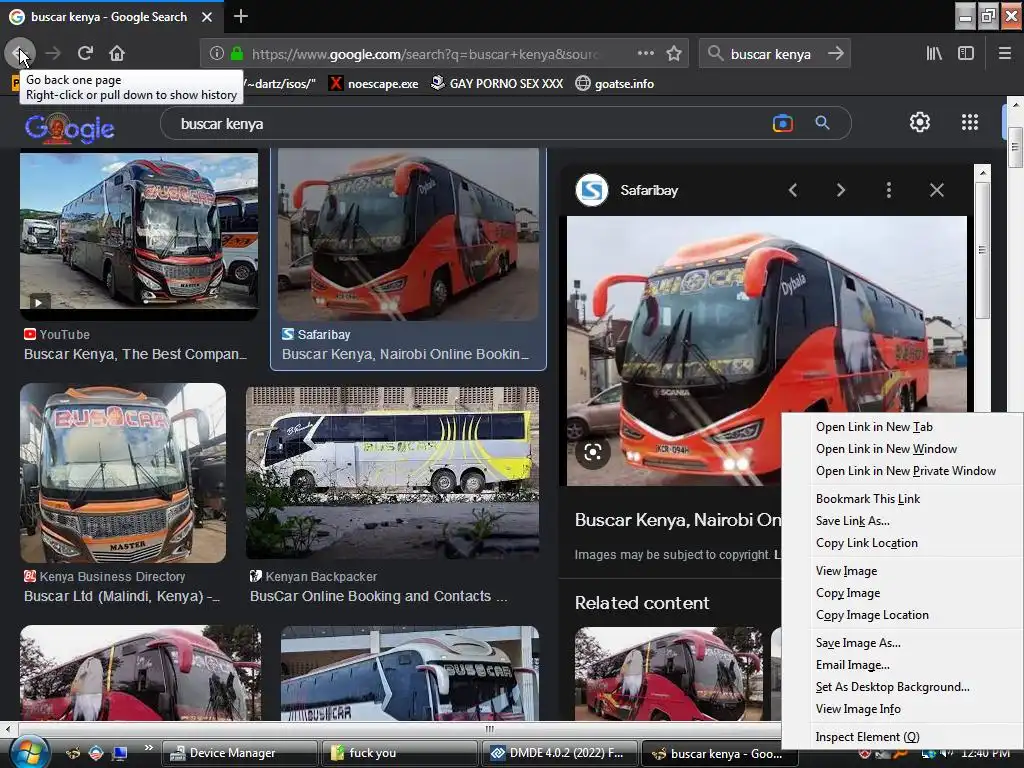Switch to 'fuck you' taskbar item
The width and height of the screenshot is (1024, 768).
tap(399, 753)
